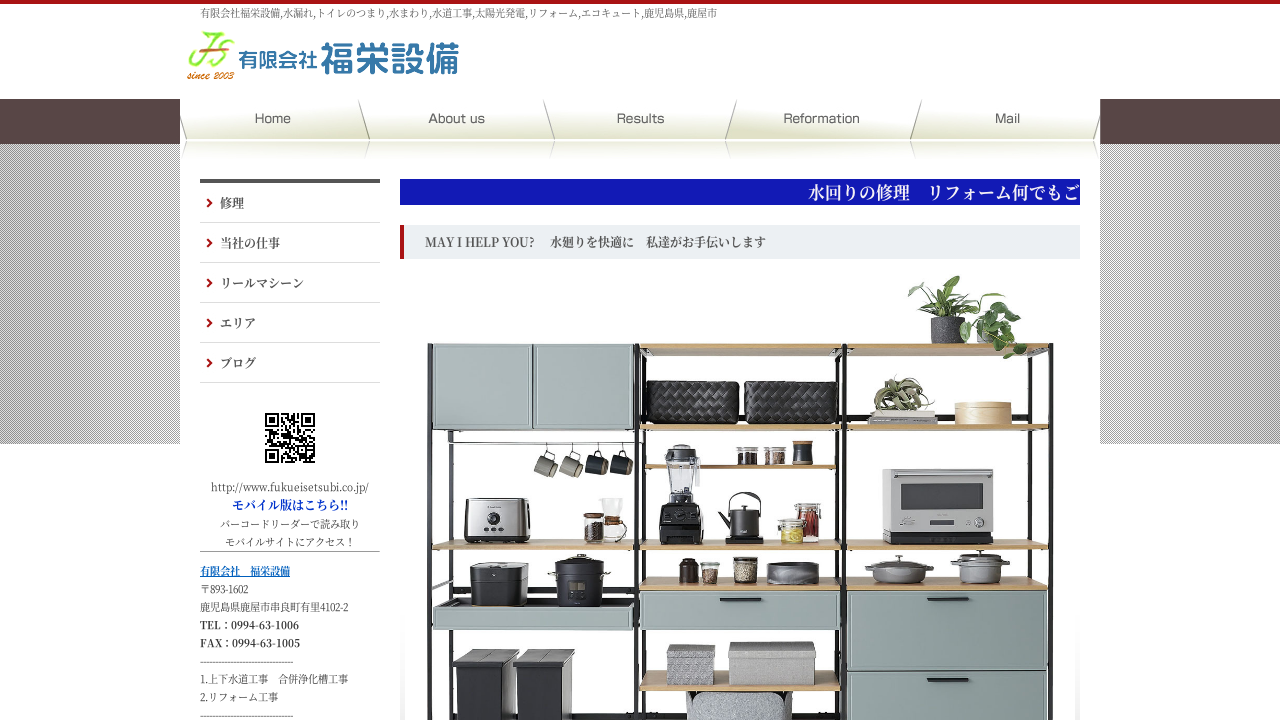Screen dimensions: 1280x720
Task: Go to the About us tab
Action: pos(456,119)
